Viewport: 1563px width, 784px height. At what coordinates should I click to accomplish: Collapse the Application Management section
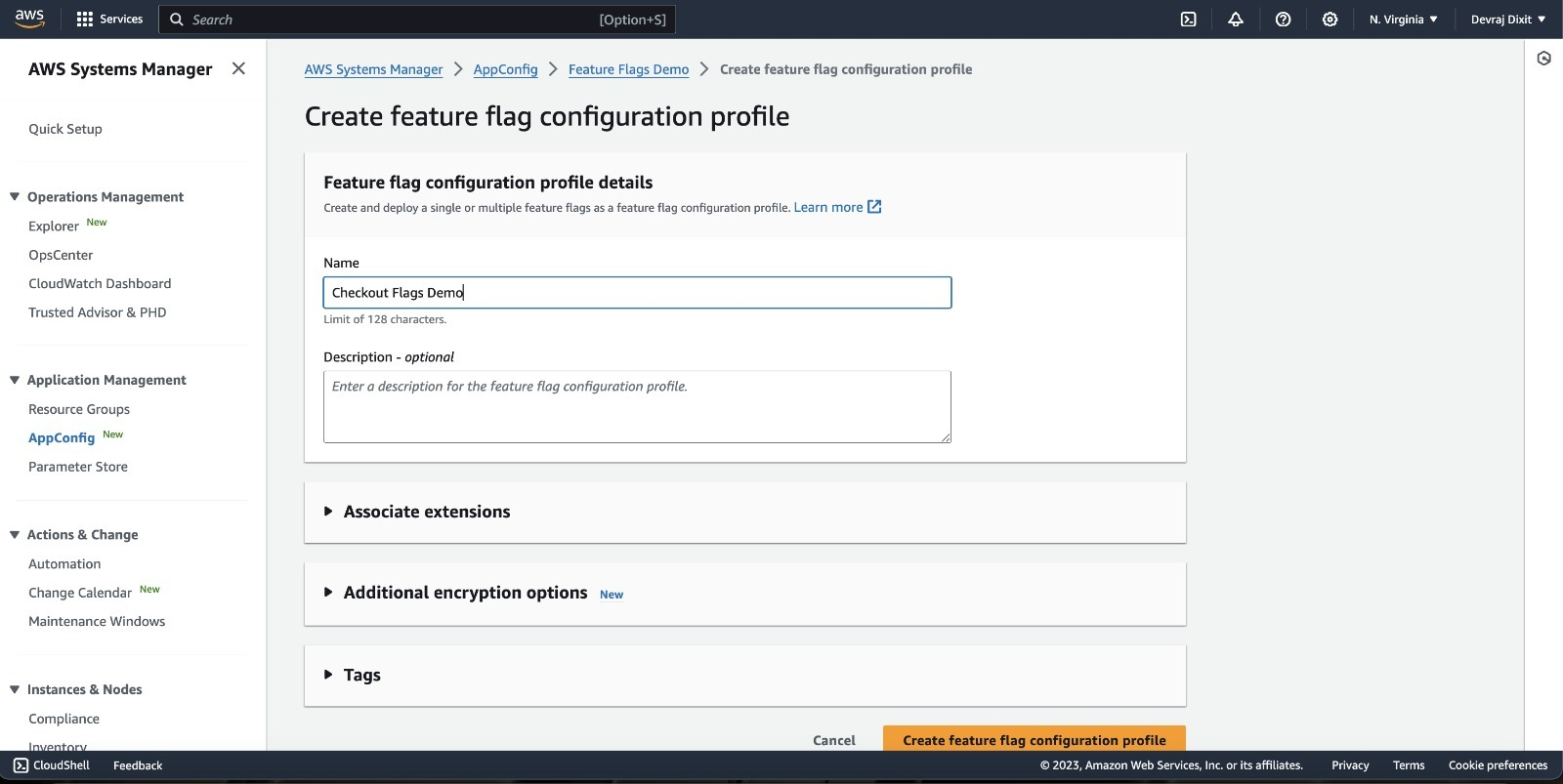(15, 380)
